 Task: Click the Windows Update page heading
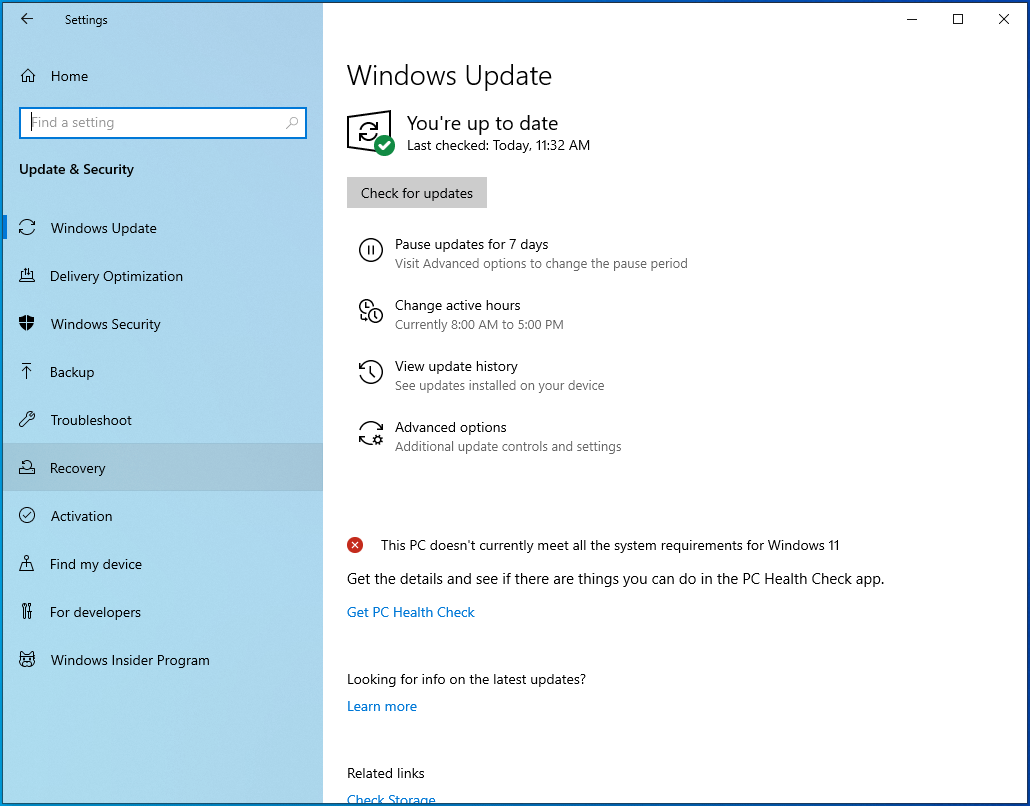pyautogui.click(x=449, y=76)
